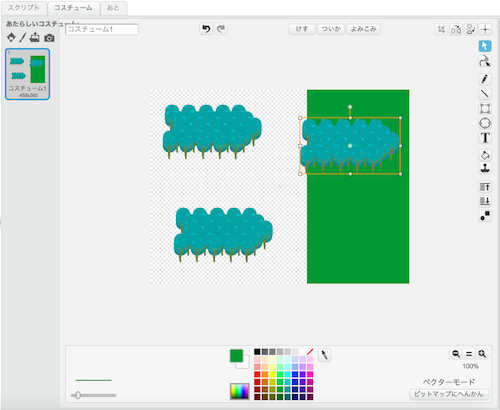This screenshot has height=410, width=500.
Task: Click the white secondary color swatch
Action: coord(245,364)
